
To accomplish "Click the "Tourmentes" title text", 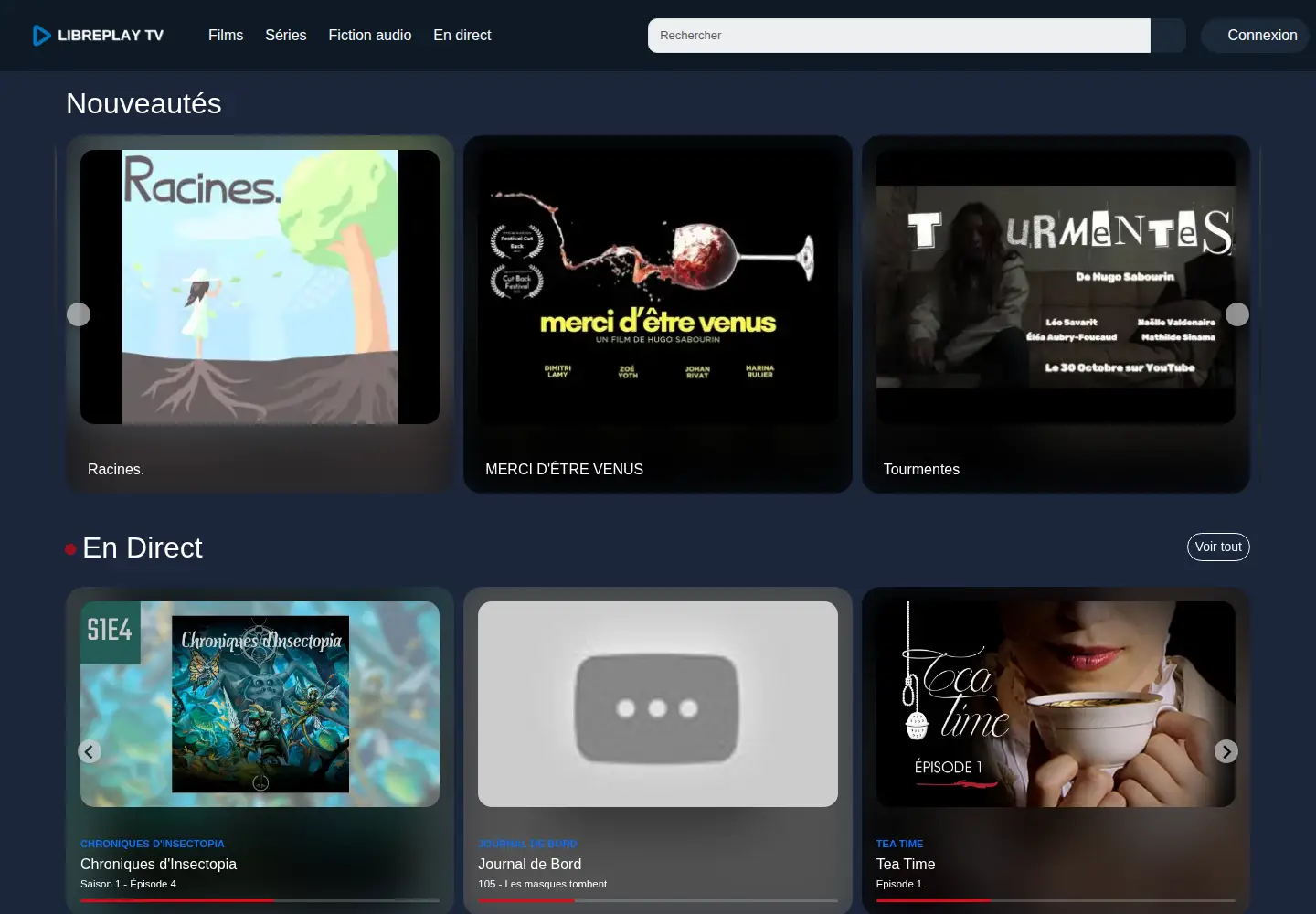I will [921, 469].
